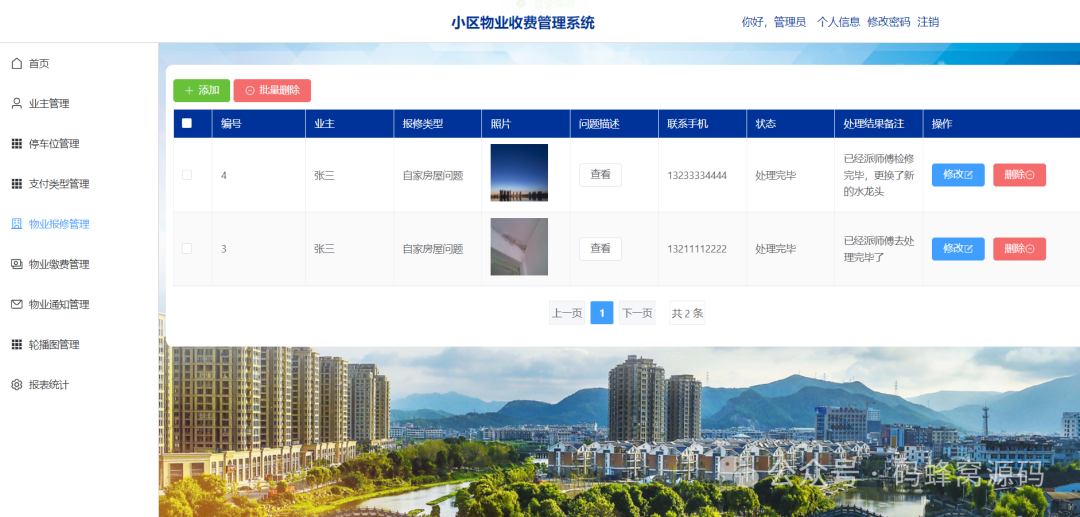Open the wall crack photo thumbnail
Image resolution: width=1080 pixels, height=517 pixels.
pos(519,246)
